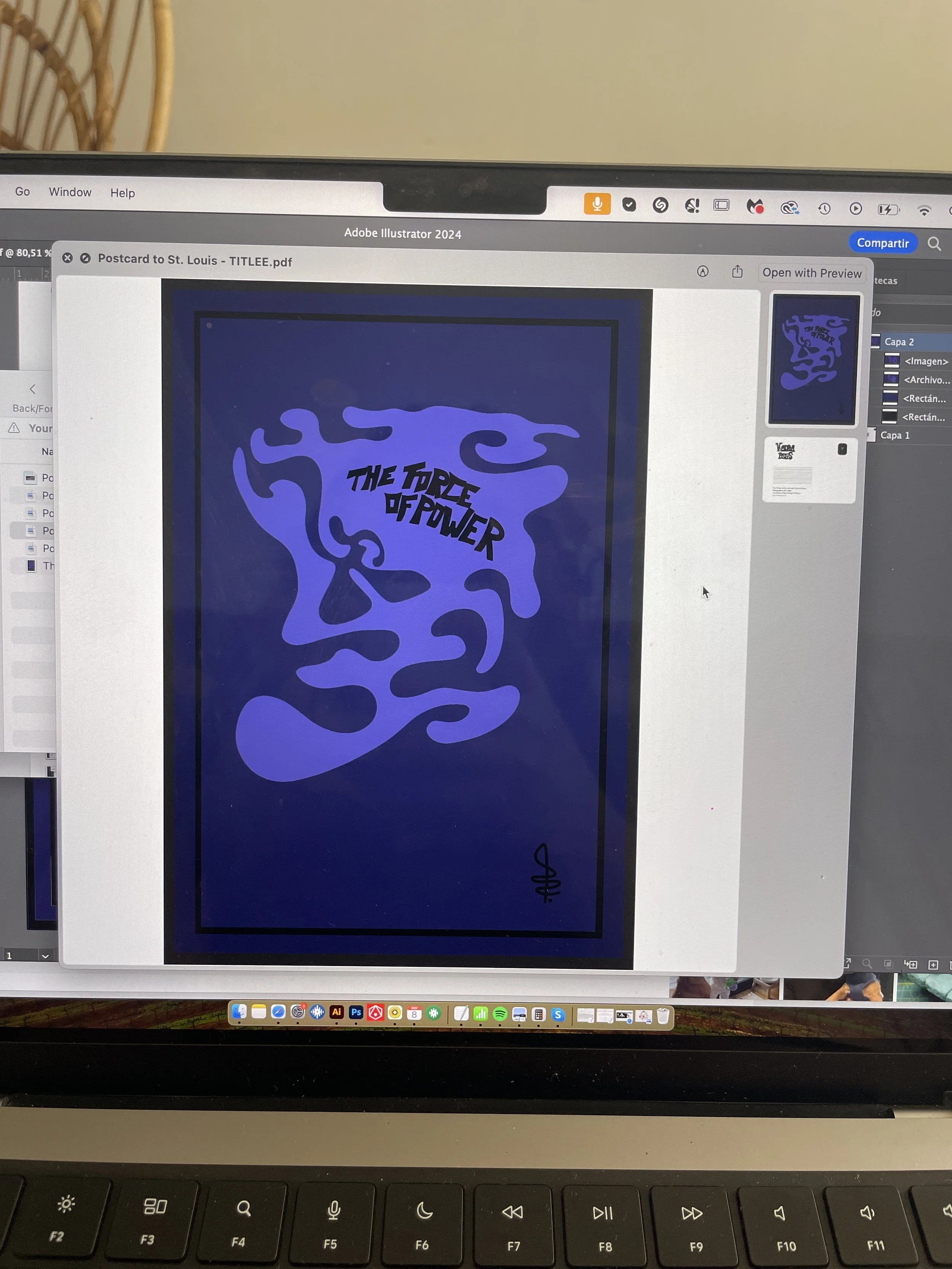
Task: Click the Markup pen icon in Quick Look
Action: 702,271
